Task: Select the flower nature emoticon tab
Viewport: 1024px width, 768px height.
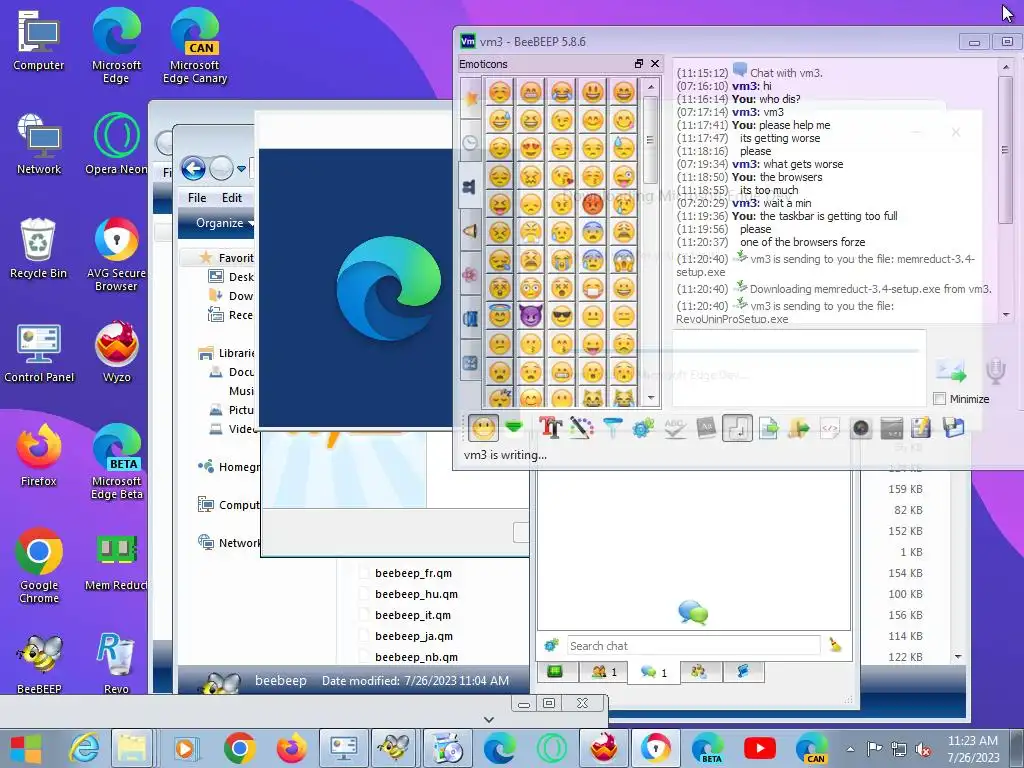Action: point(470,274)
